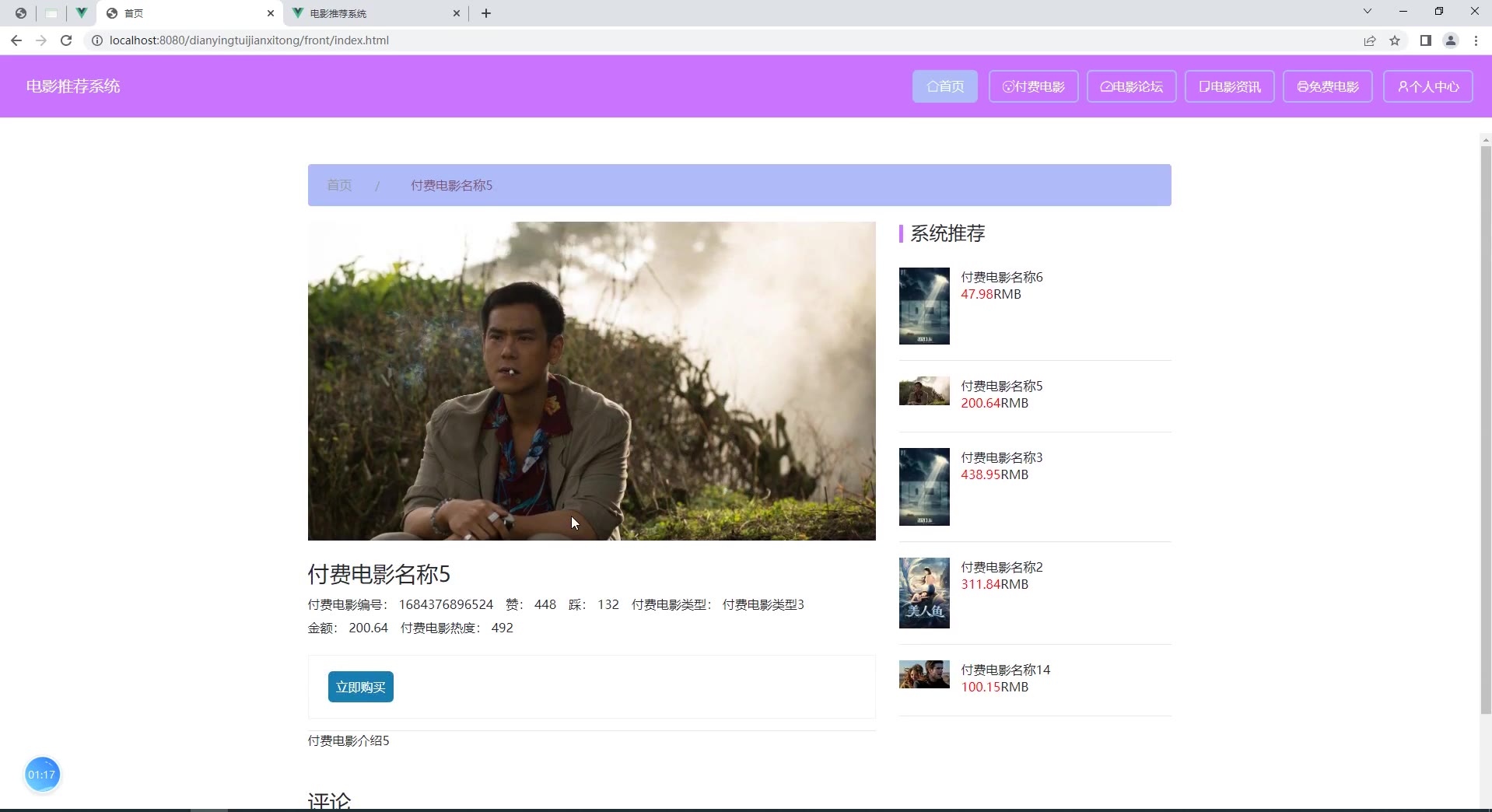Screen dimensions: 1492x812
Task: Close the 电影推荐系统 browser tab
Action: pos(457,13)
